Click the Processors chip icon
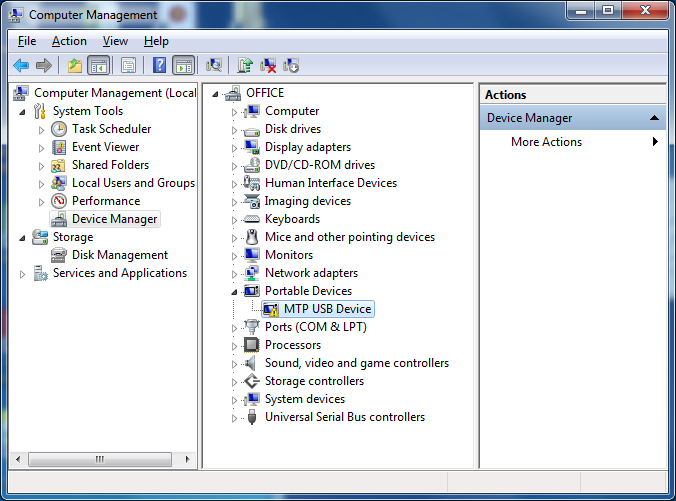The width and height of the screenshot is (676, 501). pos(251,345)
